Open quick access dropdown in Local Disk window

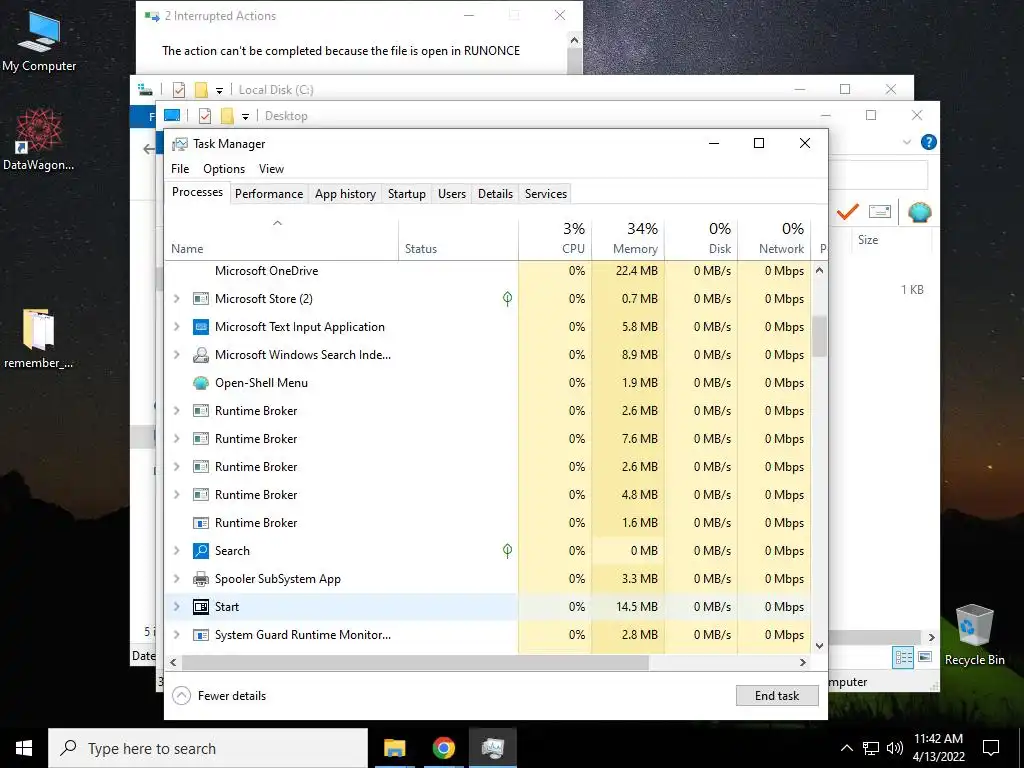point(219,91)
